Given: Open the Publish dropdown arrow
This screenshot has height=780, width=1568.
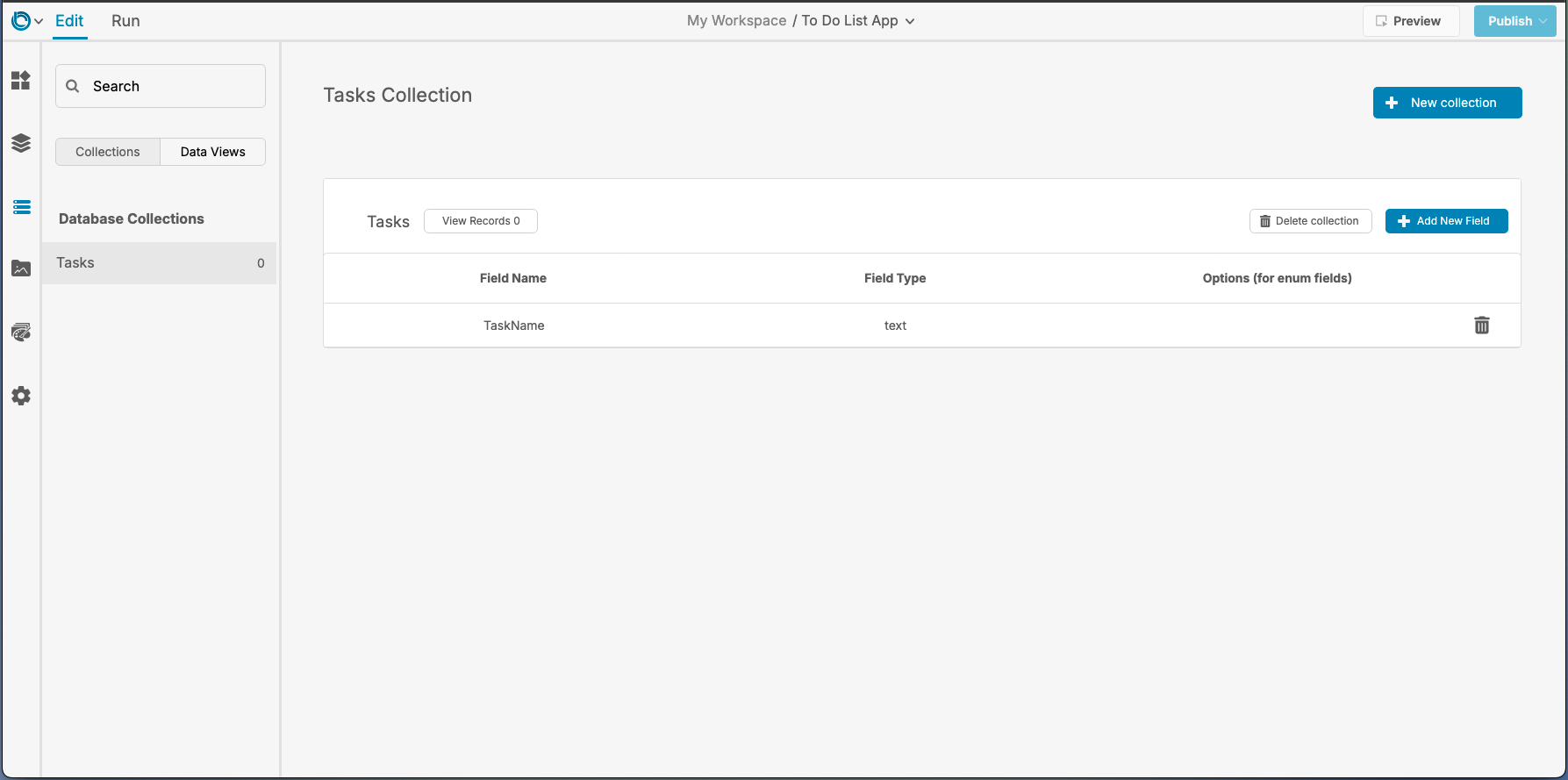Looking at the screenshot, I should coord(1543,21).
